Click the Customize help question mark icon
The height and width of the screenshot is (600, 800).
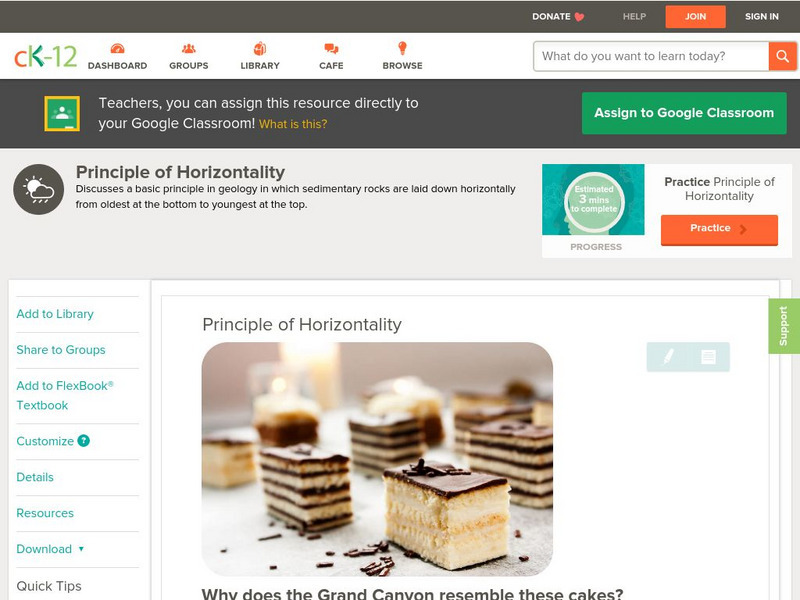84,441
